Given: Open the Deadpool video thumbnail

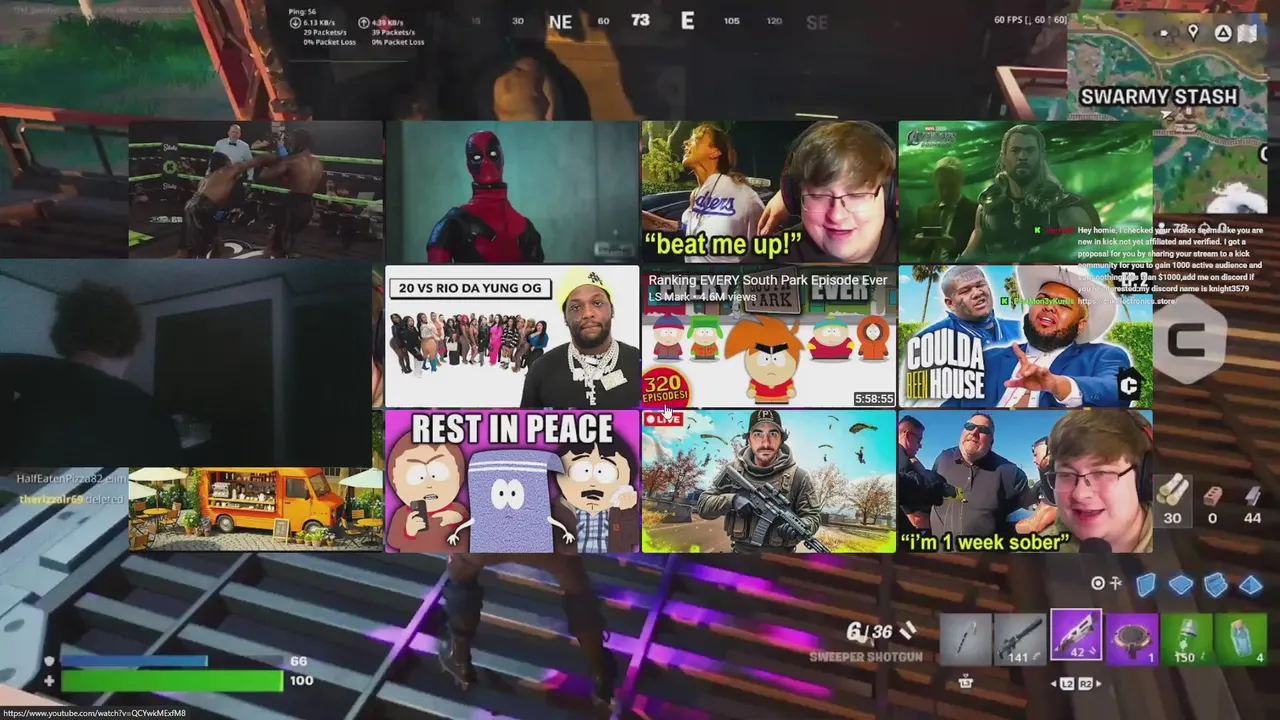Looking at the screenshot, I should tap(512, 192).
